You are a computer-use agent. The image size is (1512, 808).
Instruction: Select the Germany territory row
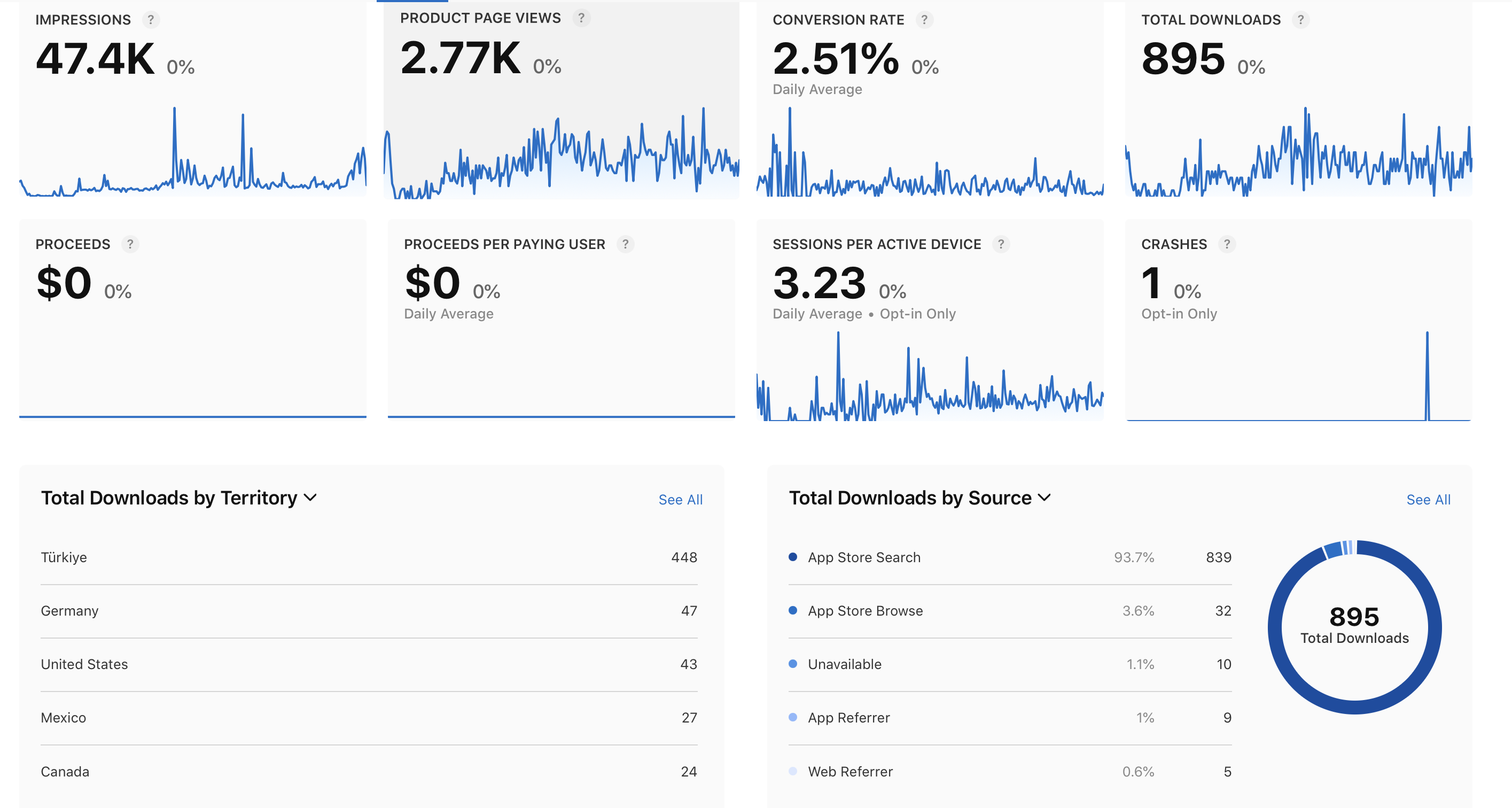[x=369, y=611]
